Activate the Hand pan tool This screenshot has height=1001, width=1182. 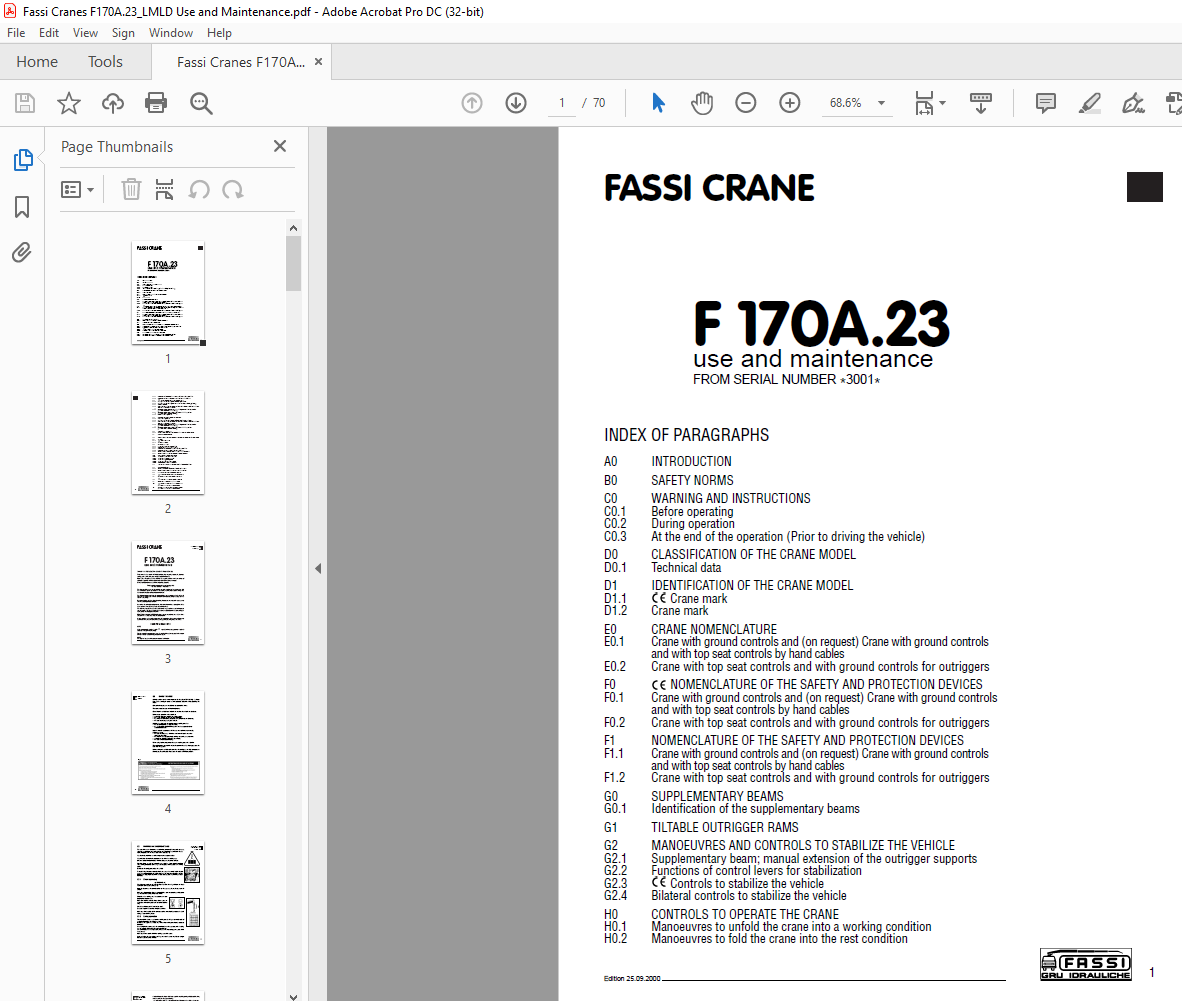[702, 103]
